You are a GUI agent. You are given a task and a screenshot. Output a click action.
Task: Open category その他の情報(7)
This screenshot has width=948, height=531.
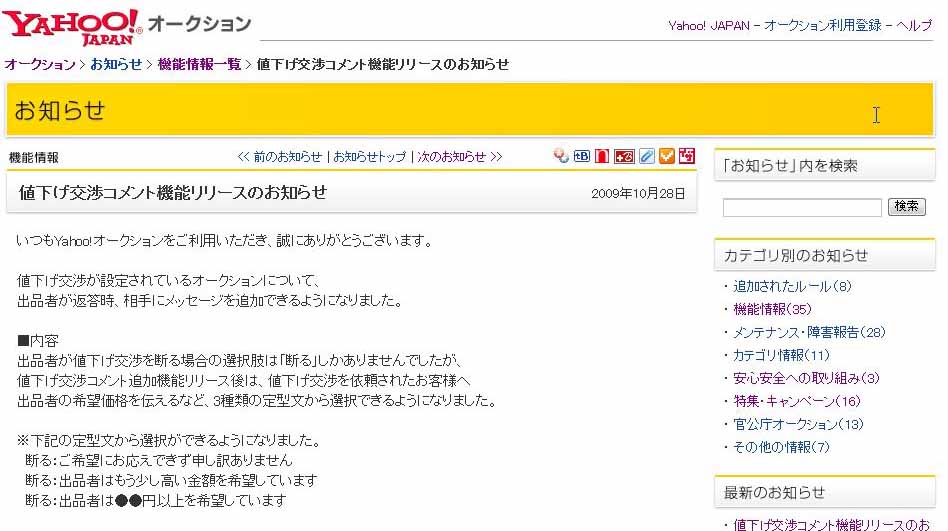[781, 447]
